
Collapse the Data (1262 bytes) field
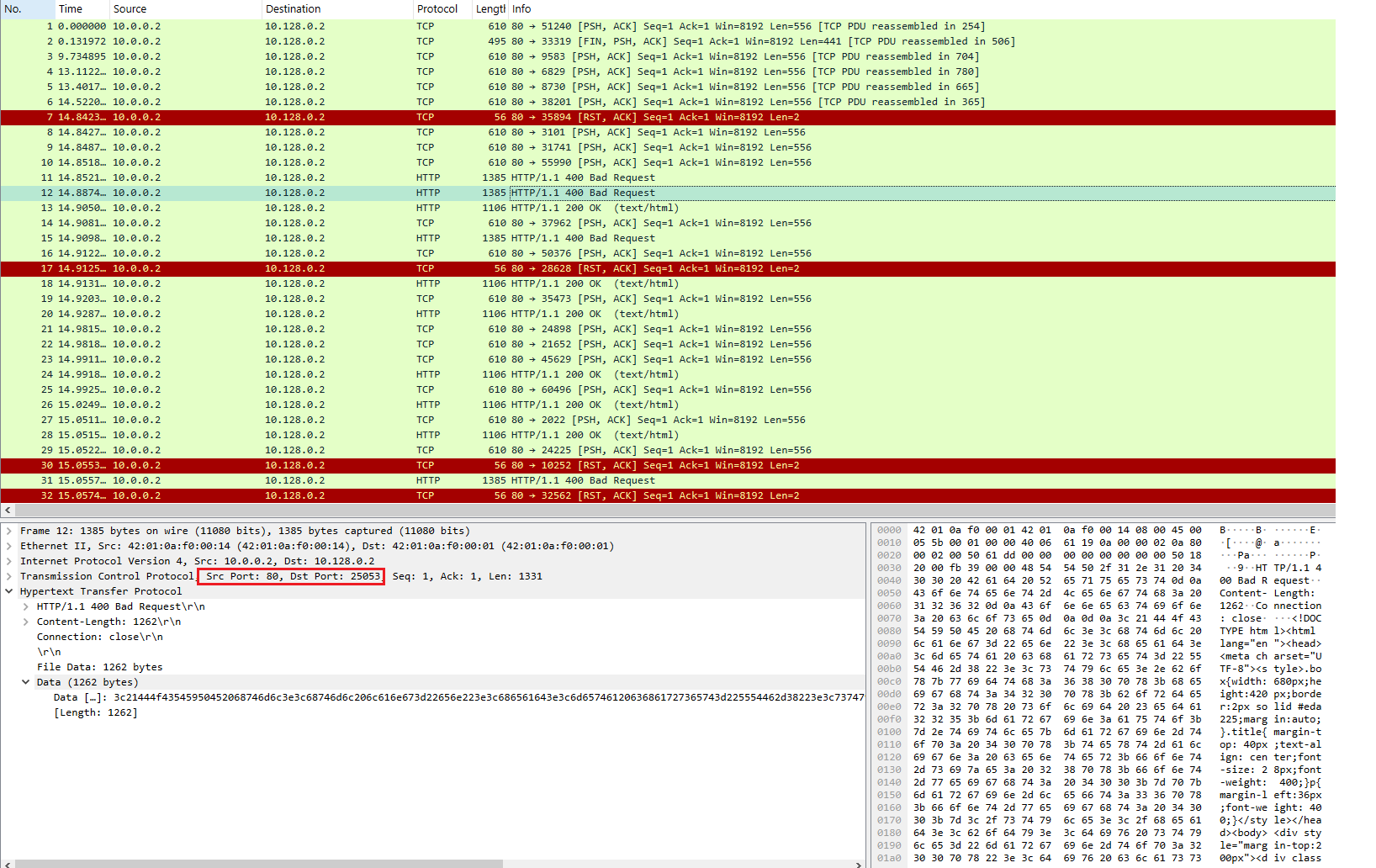[26, 682]
